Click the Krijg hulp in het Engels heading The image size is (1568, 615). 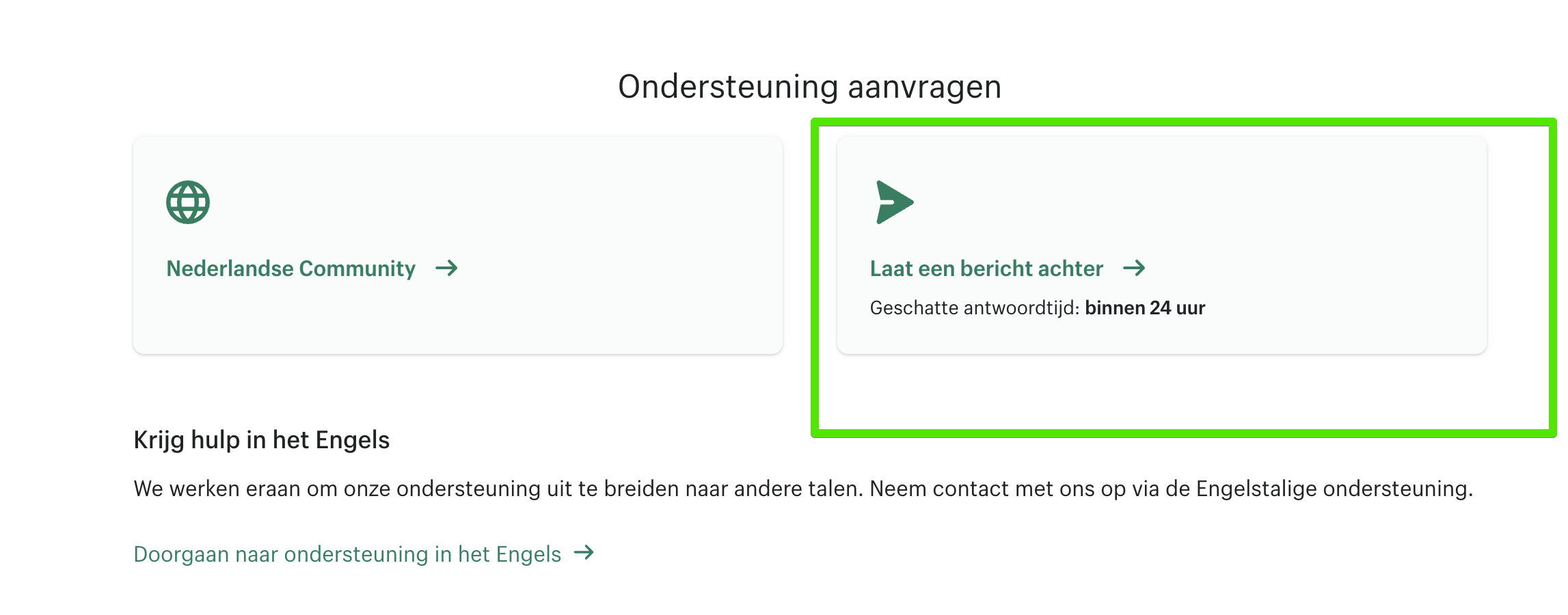pos(261,440)
